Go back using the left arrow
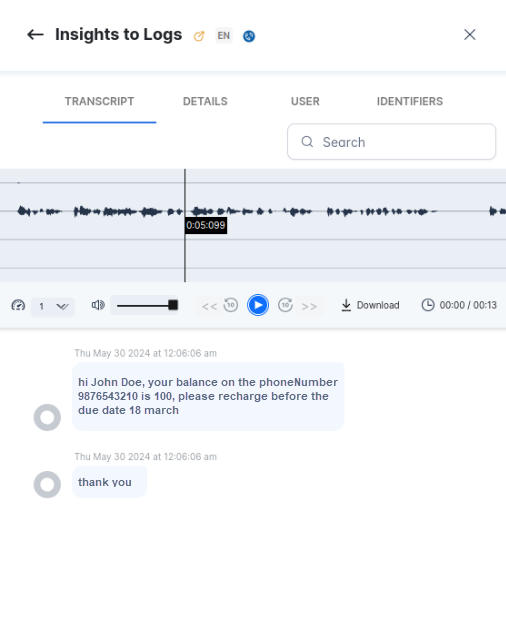This screenshot has height=625, width=506. 35,35
